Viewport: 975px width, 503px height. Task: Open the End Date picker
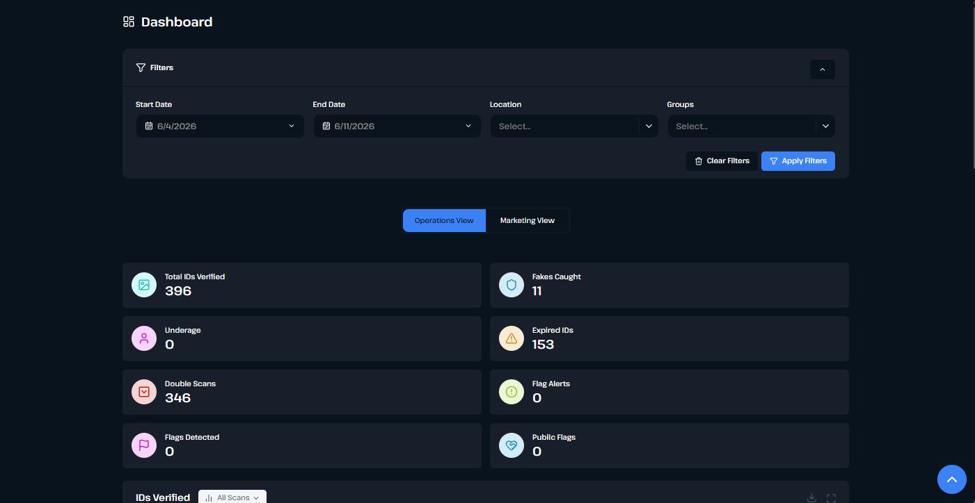[x=397, y=126]
